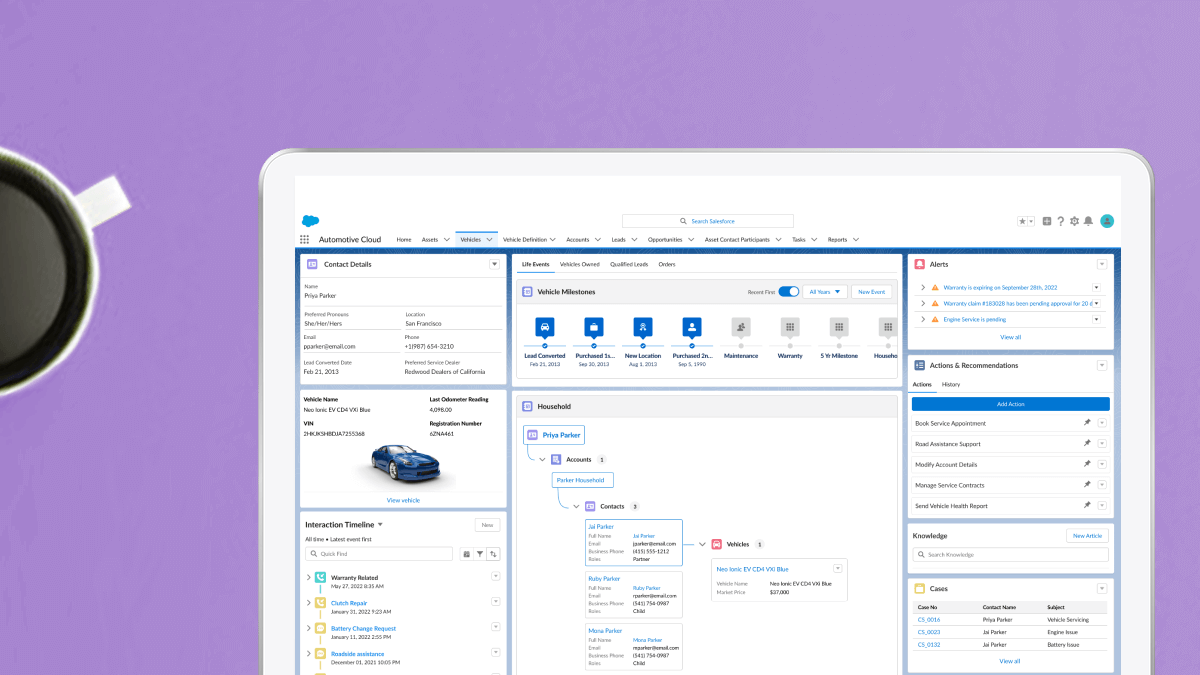Click the help question mark icon

coord(1060,221)
